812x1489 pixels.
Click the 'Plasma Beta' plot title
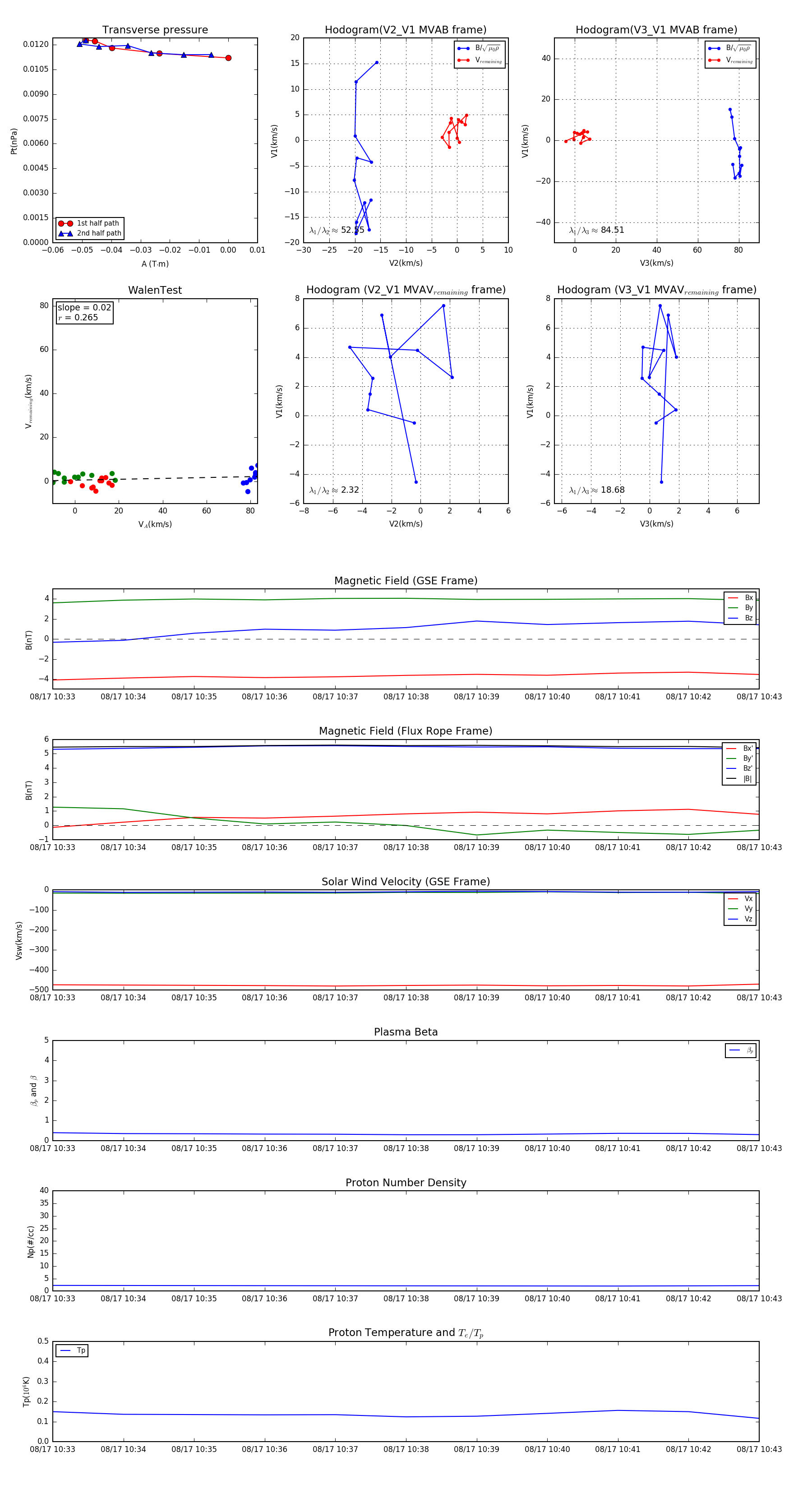[x=406, y=1032]
